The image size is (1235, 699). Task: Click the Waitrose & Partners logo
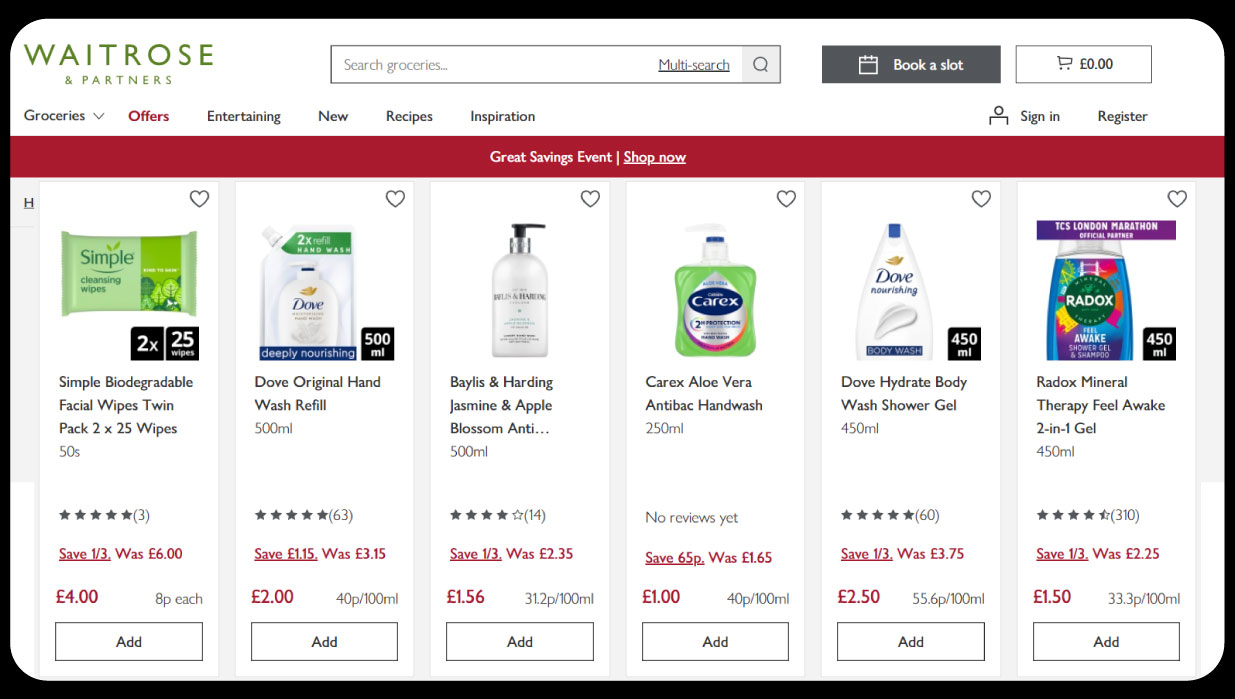pyautogui.click(x=118, y=63)
